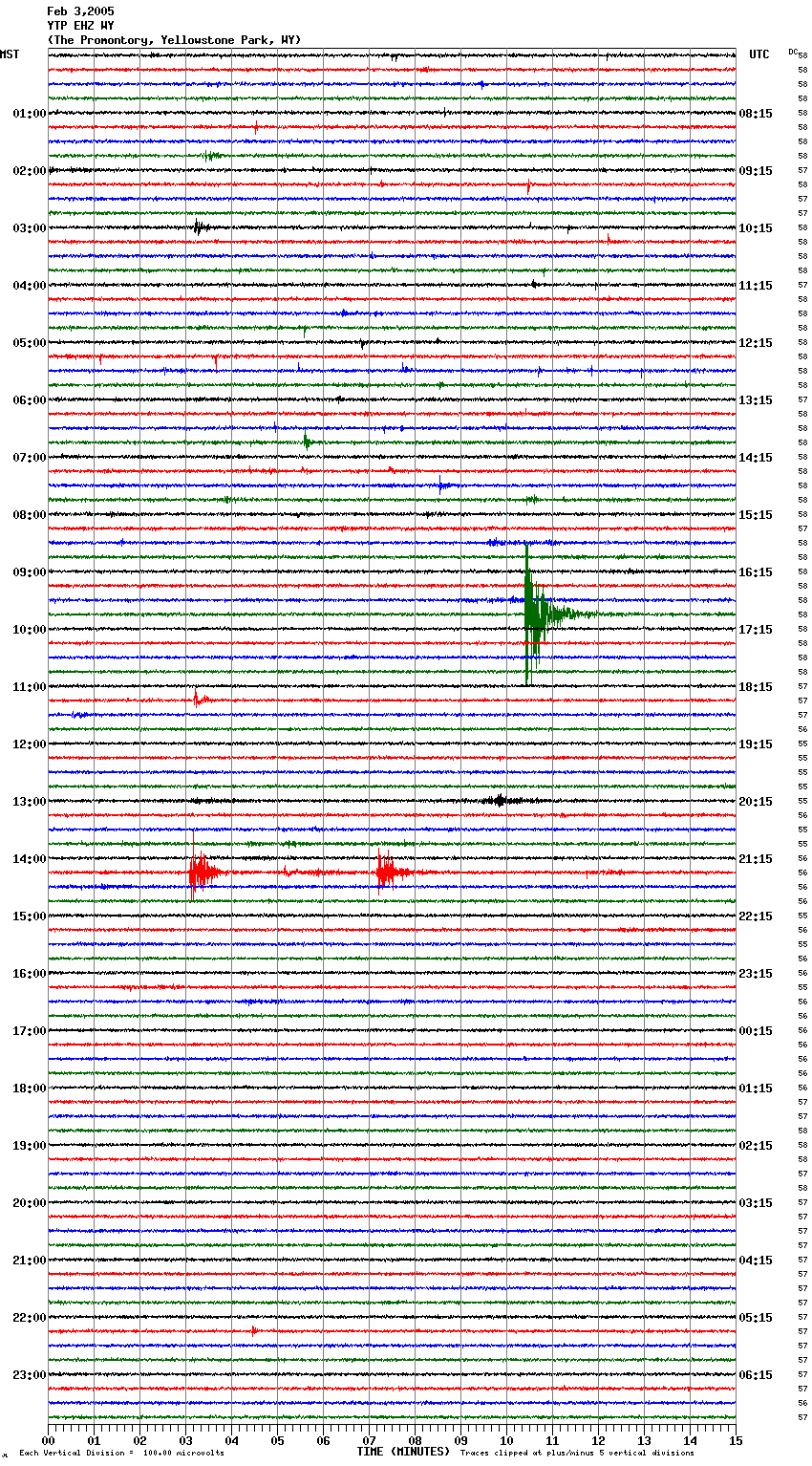
Task: Click the 10 minute axis tick label
Action: click(507, 1440)
